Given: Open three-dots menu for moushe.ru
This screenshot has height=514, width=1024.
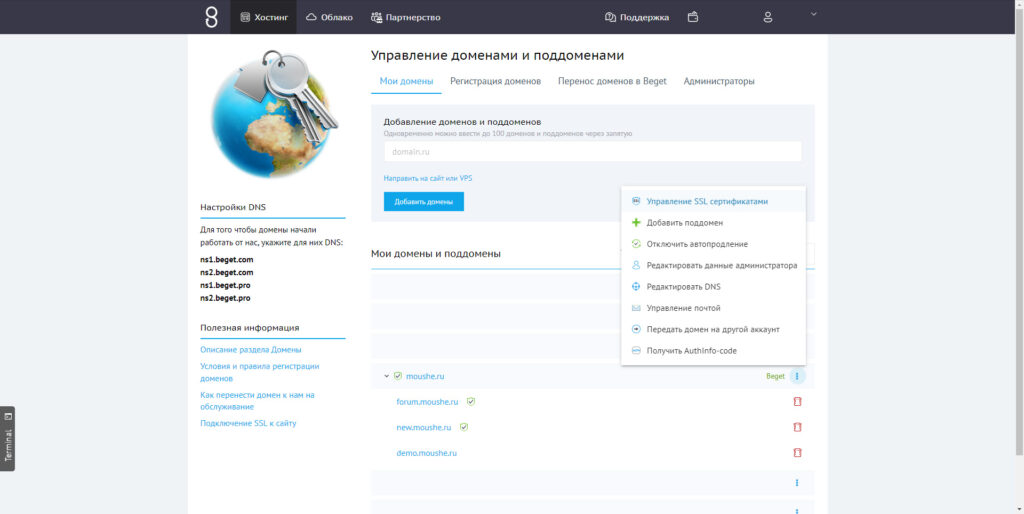Looking at the screenshot, I should pos(797,376).
